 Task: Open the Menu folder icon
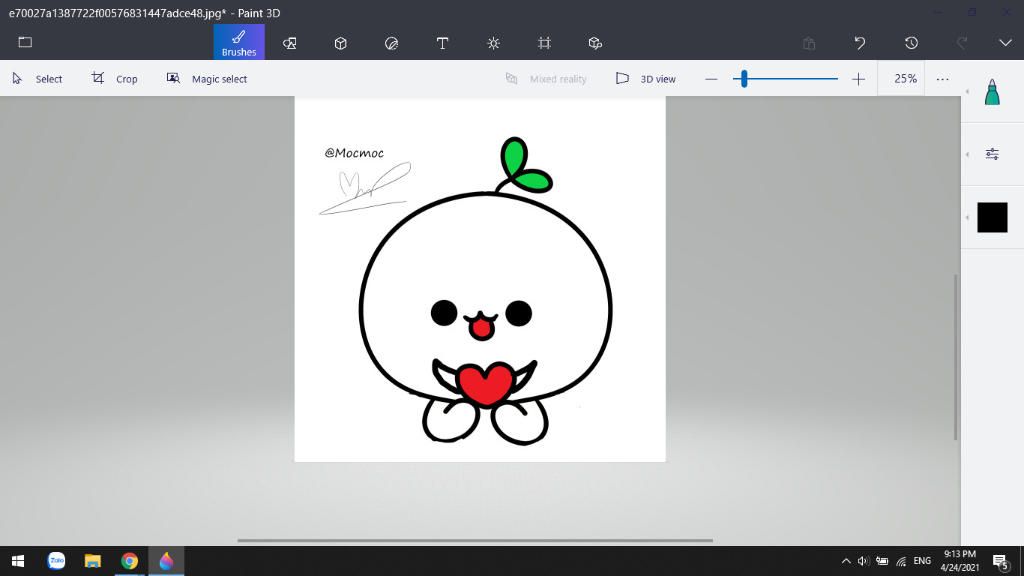(25, 42)
